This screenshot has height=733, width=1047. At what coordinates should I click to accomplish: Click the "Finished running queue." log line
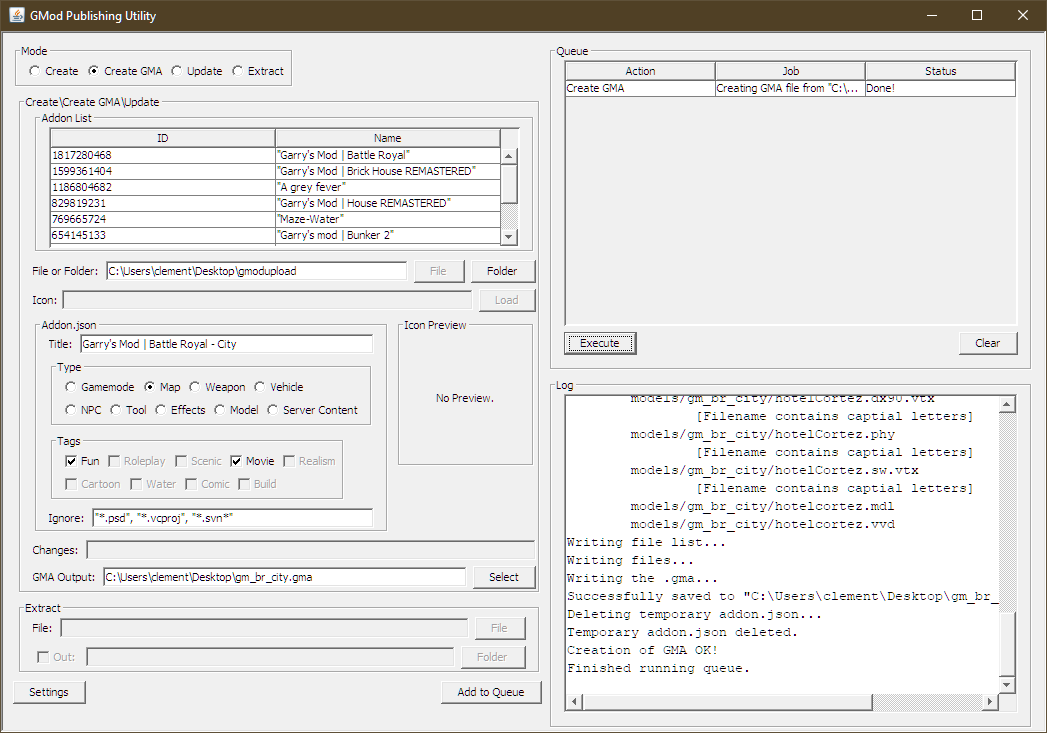(658, 668)
